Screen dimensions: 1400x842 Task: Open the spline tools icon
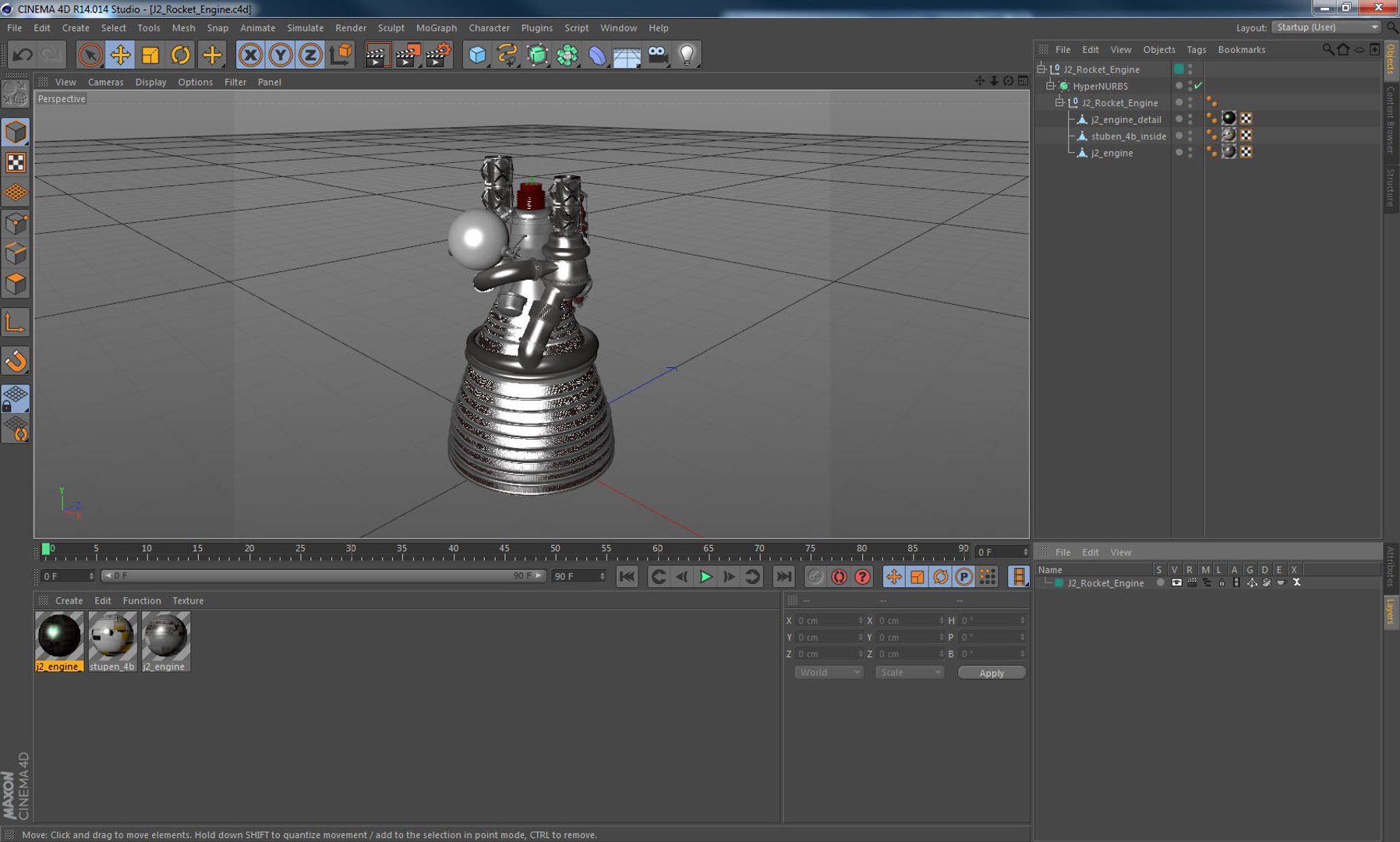[507, 55]
